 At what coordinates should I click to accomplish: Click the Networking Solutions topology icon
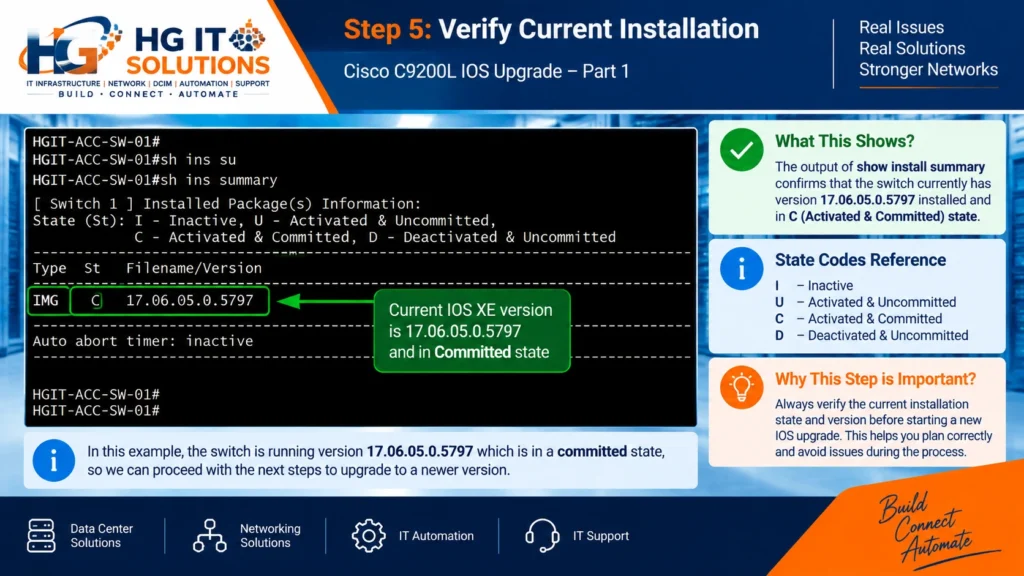click(x=210, y=536)
